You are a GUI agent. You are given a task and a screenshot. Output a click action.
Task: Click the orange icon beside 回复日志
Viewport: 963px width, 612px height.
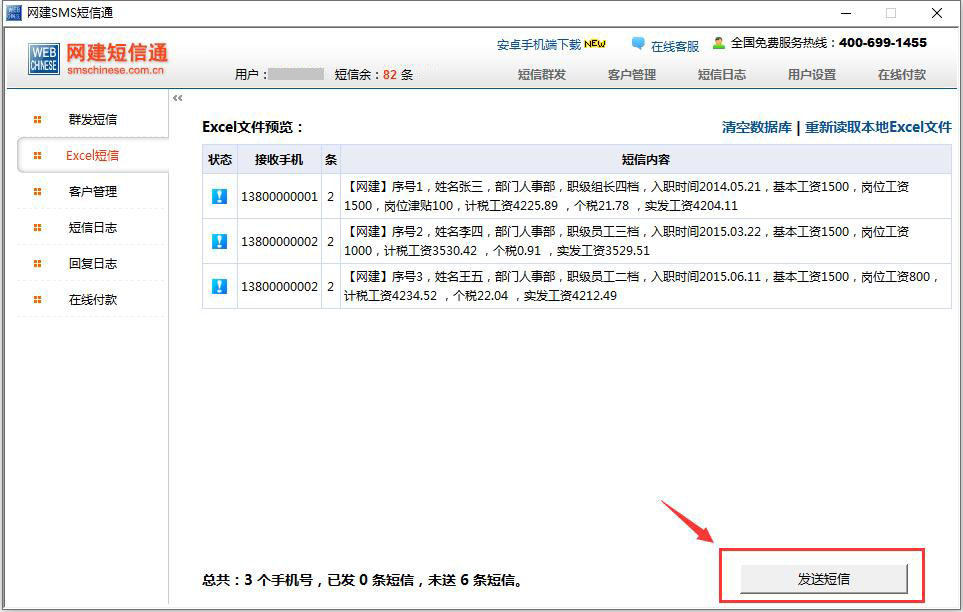pyautogui.click(x=38, y=264)
